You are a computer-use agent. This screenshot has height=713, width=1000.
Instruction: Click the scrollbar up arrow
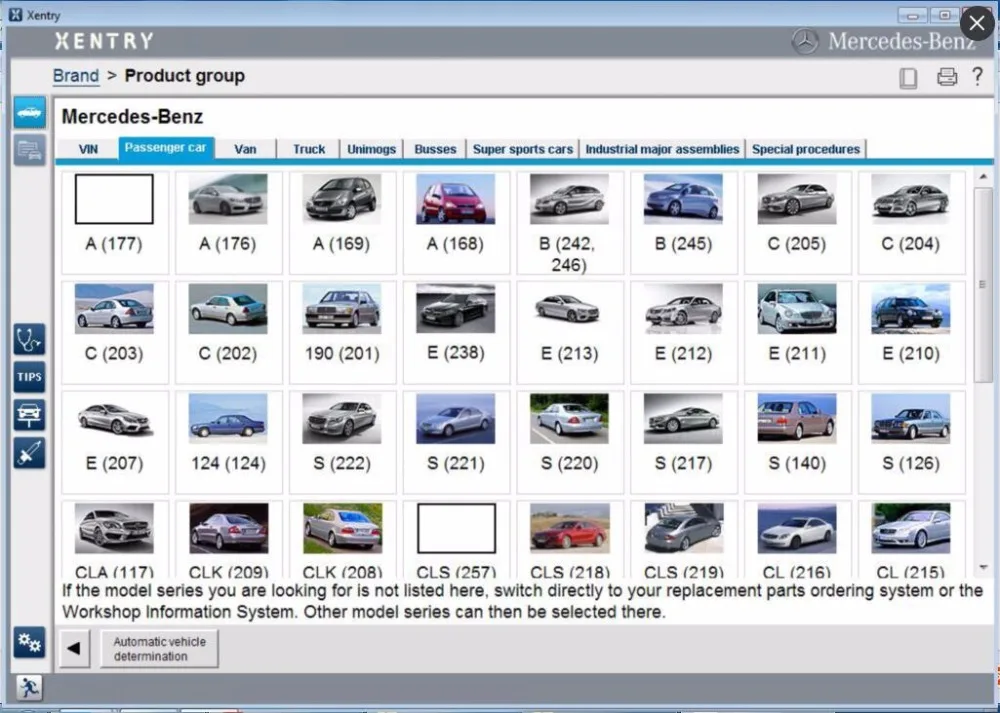pos(983,176)
